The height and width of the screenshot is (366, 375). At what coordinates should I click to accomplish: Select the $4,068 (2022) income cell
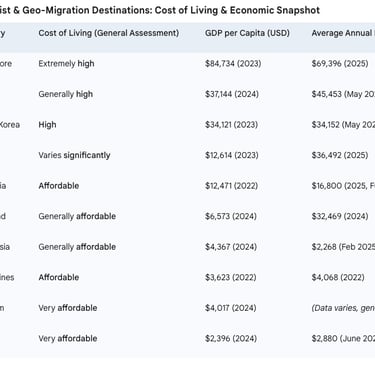[x=338, y=277]
